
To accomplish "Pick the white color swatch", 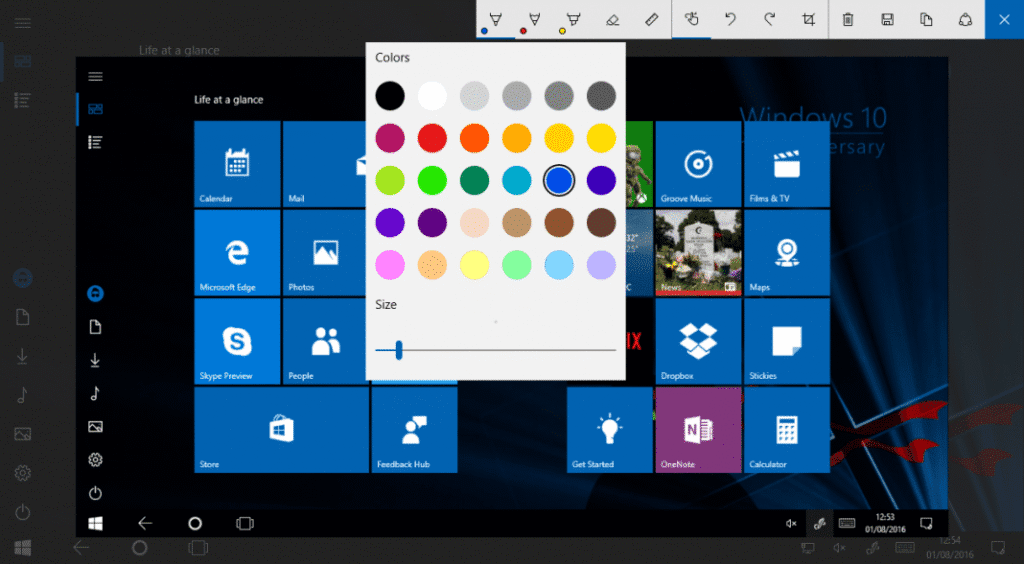I will (x=432, y=96).
